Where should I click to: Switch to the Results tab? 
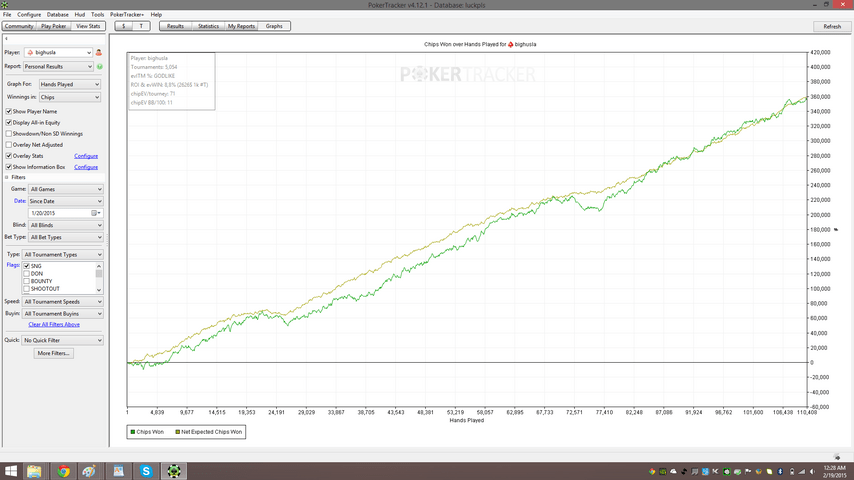[175, 26]
